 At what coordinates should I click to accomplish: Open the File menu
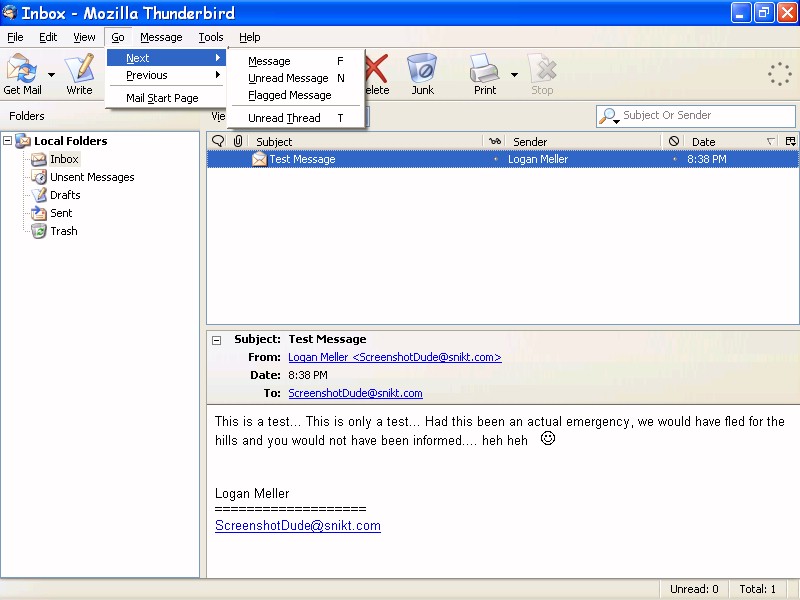[x=15, y=37]
